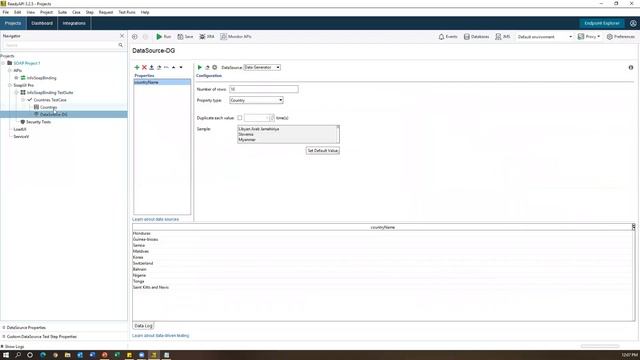The width and height of the screenshot is (640, 360).
Task: Click the Run button in the main toolbar
Action: tap(164, 37)
